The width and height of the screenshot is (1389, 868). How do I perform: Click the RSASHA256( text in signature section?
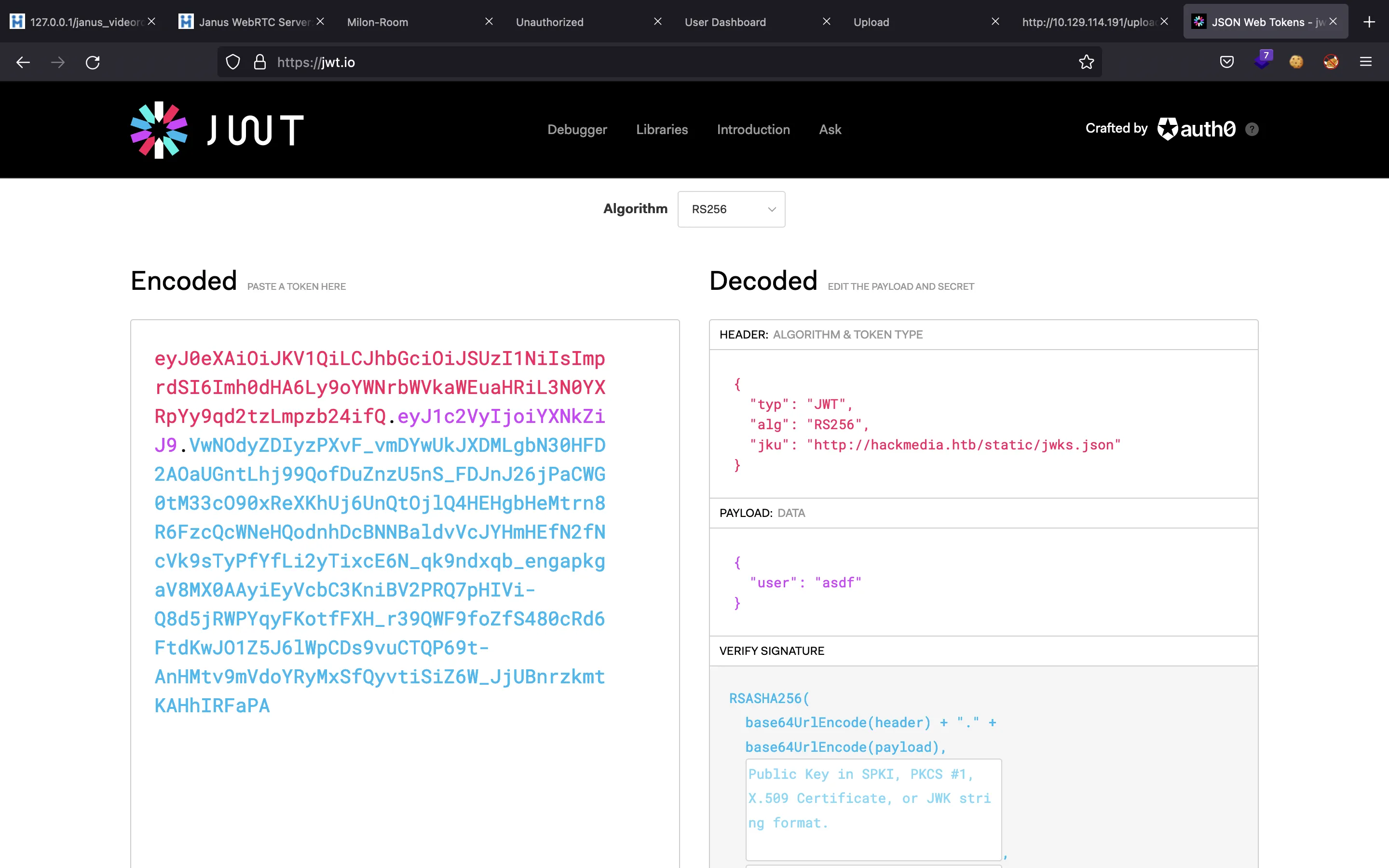(x=769, y=699)
